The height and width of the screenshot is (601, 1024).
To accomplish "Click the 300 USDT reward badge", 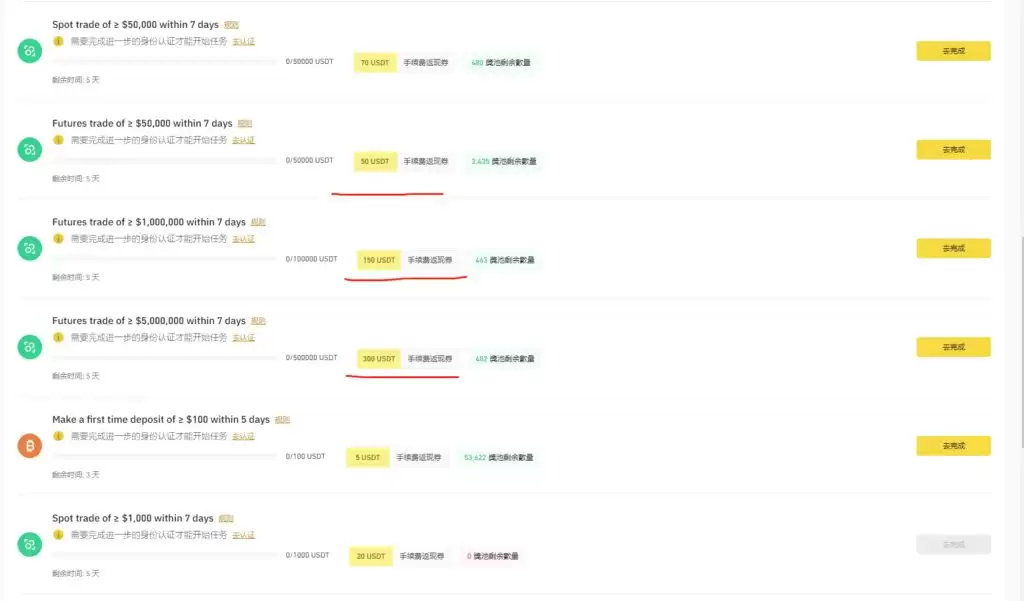I will [x=378, y=359].
